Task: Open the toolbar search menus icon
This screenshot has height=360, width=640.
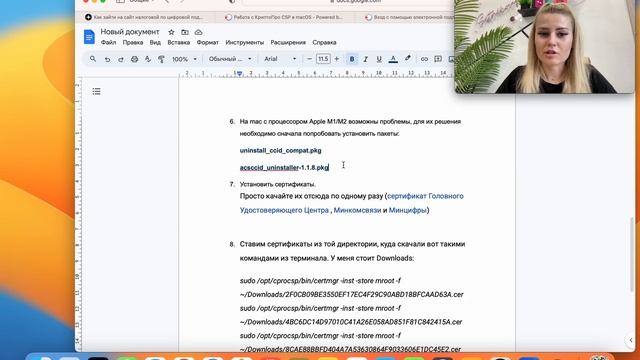Action: click(x=93, y=59)
